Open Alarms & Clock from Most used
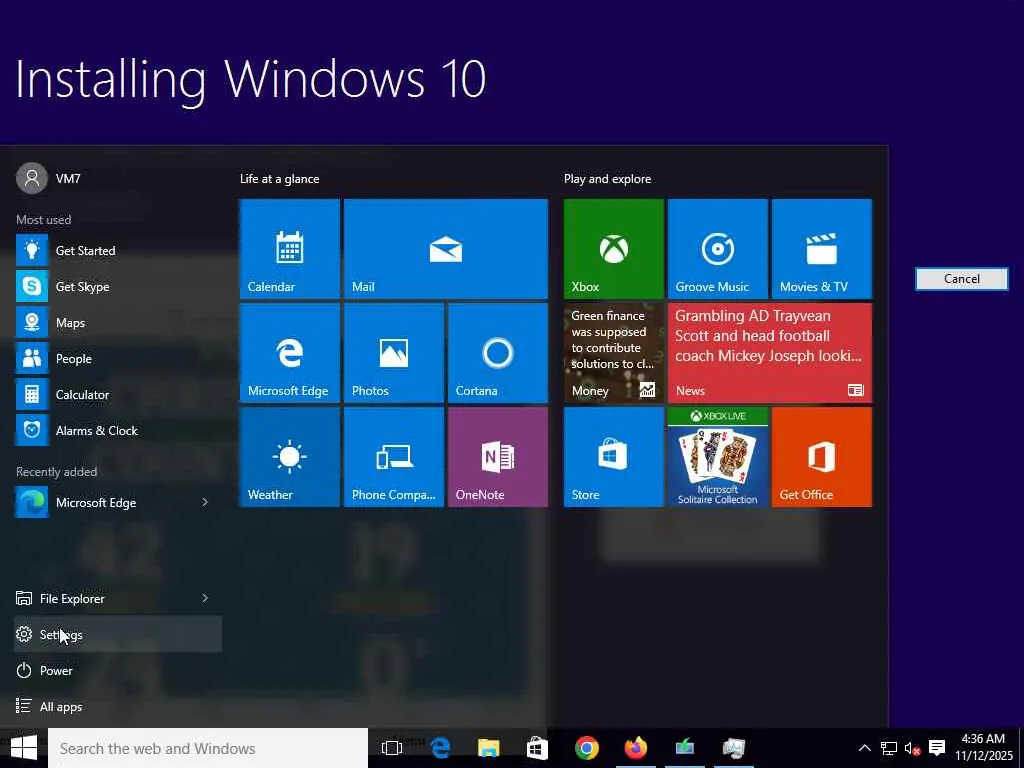1024x768 pixels. tap(118, 430)
